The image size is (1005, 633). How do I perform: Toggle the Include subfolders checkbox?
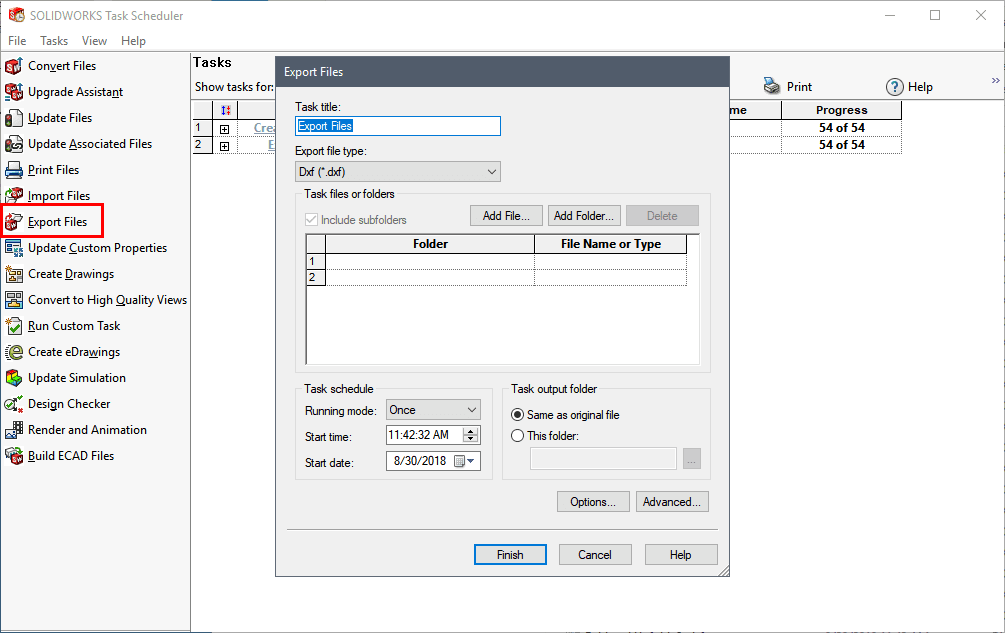coord(311,220)
